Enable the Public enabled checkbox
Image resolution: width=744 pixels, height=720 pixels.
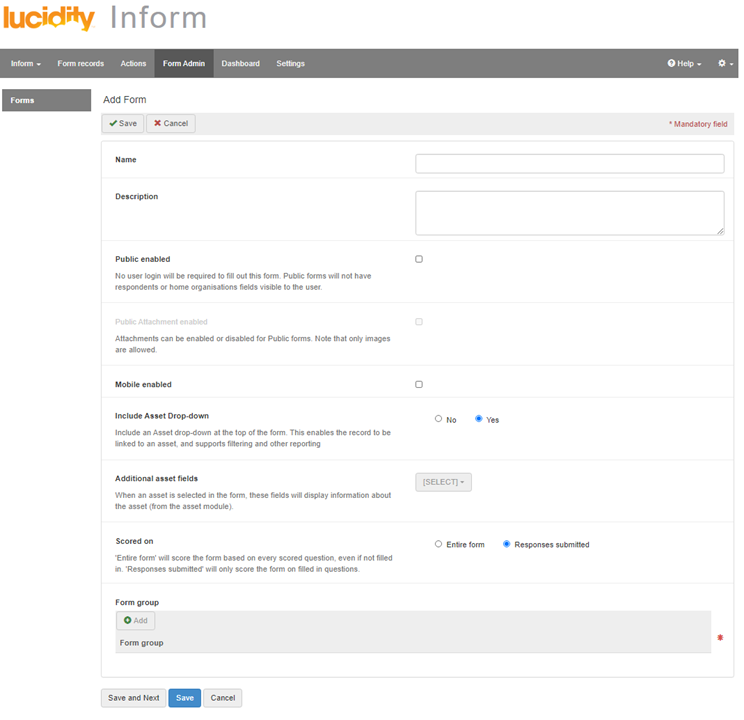419,259
